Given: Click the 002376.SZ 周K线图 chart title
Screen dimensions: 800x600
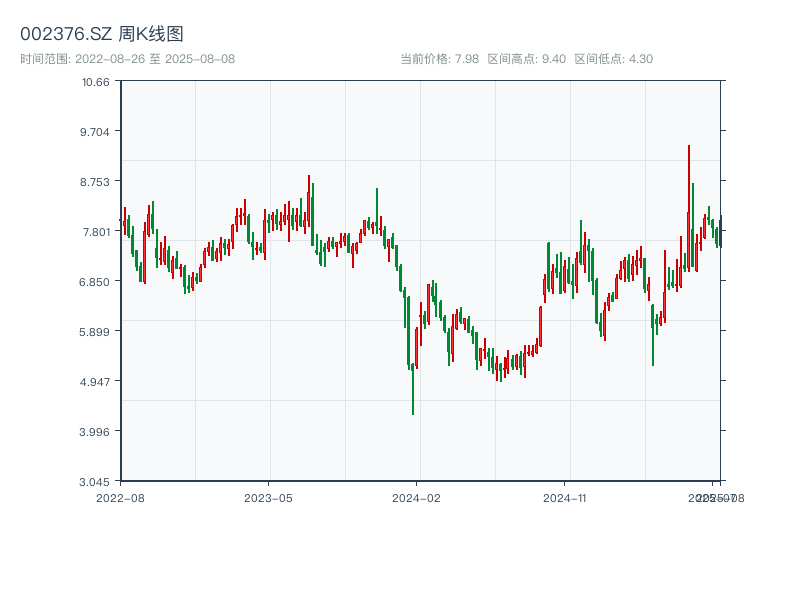Looking at the screenshot, I should 102,34.
